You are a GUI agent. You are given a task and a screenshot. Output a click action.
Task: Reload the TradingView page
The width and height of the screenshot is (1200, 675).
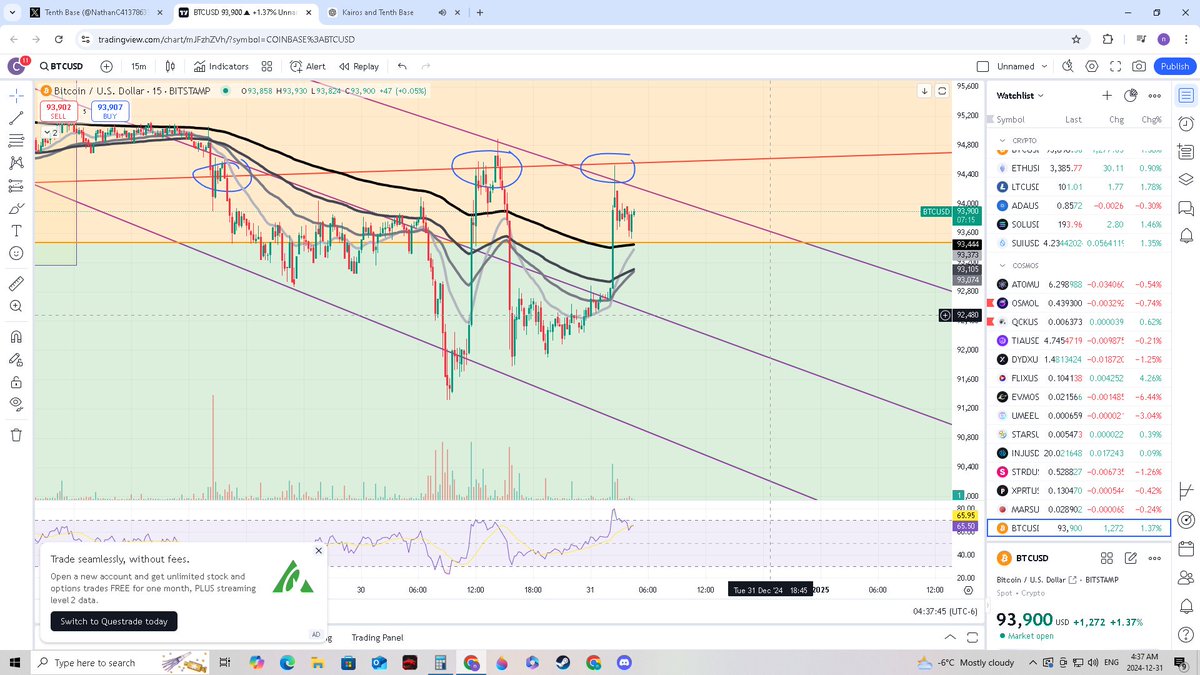59,39
